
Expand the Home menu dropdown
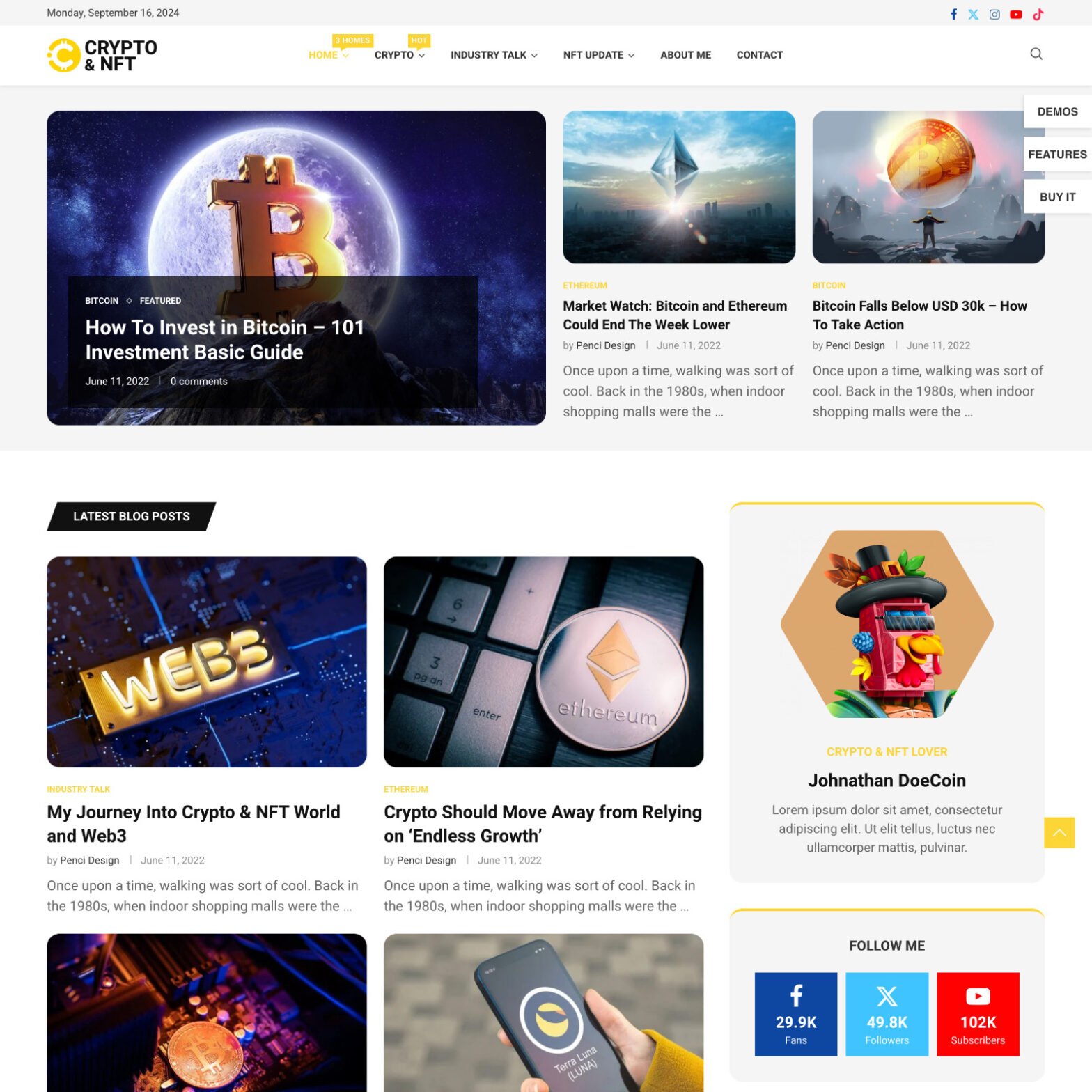click(329, 55)
